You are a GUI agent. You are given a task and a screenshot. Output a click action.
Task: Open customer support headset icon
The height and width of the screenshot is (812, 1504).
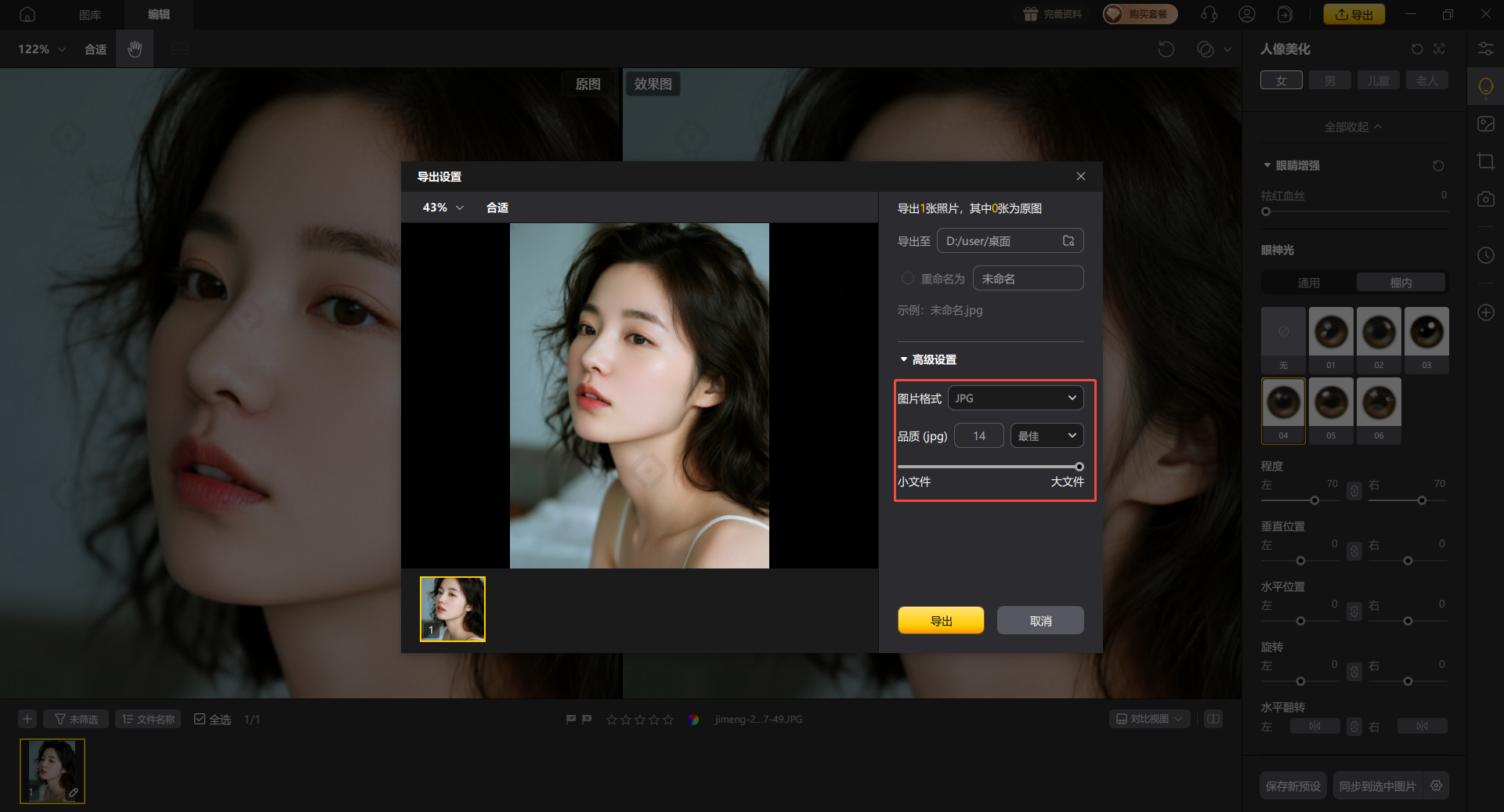[x=1209, y=14]
